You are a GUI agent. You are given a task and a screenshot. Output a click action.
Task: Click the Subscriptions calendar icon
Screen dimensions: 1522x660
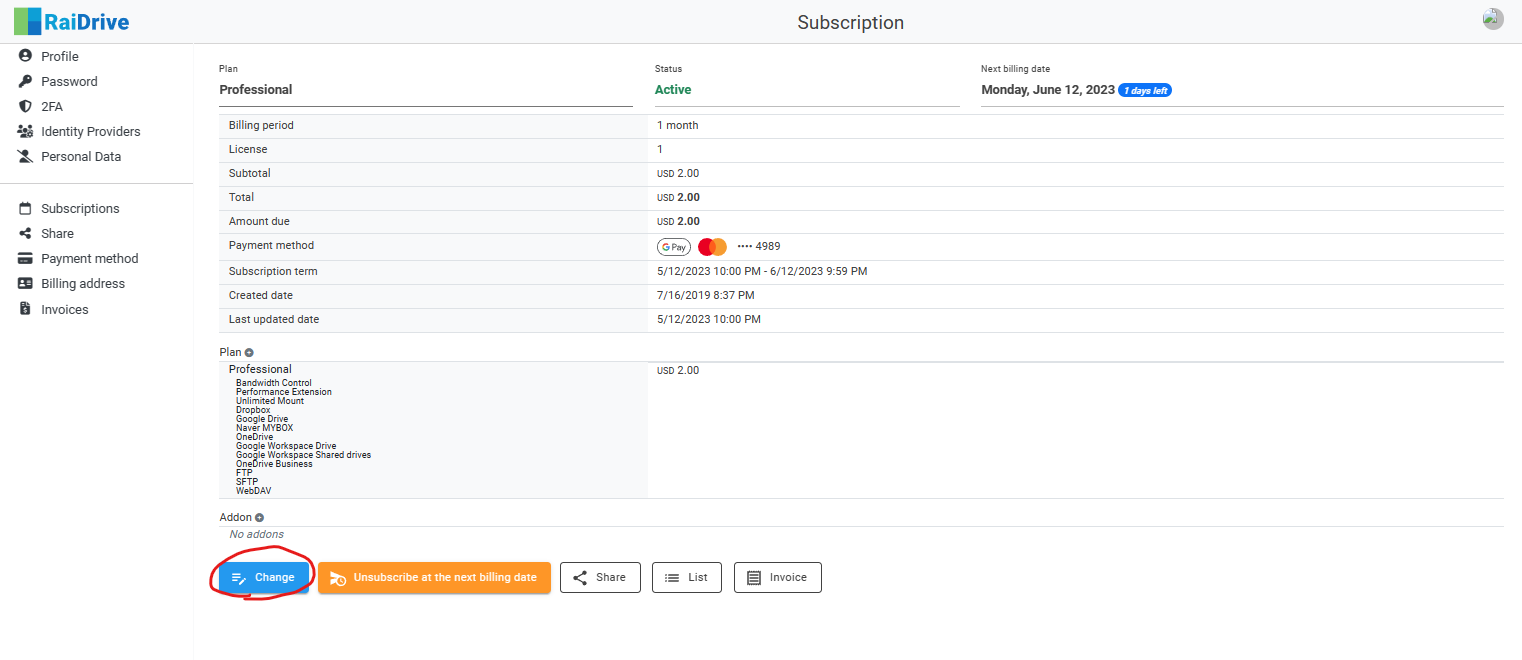point(25,208)
